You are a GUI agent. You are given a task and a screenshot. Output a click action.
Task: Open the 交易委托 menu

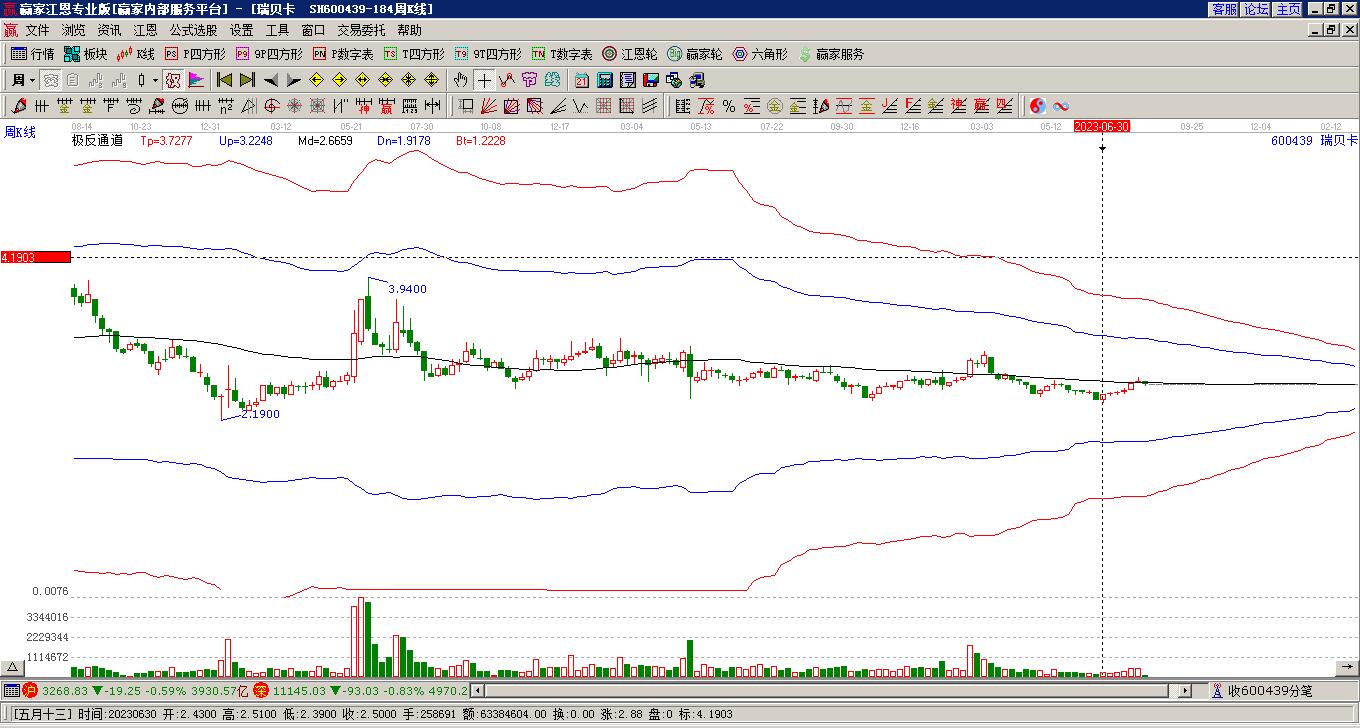361,31
